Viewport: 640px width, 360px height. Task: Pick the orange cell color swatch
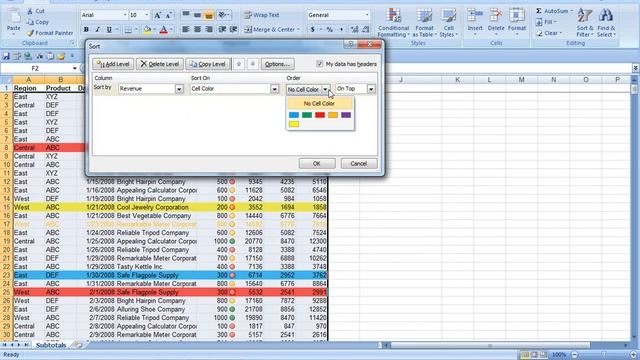[x=333, y=115]
